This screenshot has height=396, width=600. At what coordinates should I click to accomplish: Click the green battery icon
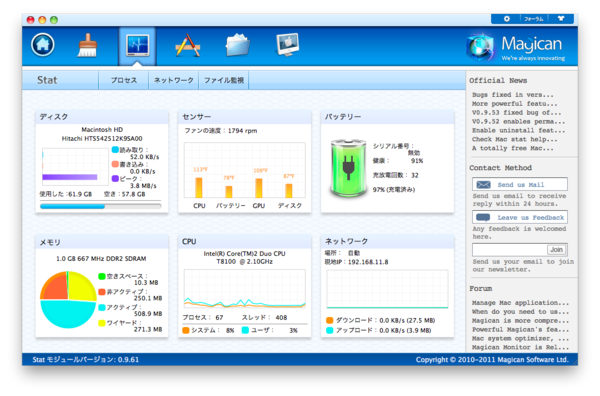click(x=348, y=168)
